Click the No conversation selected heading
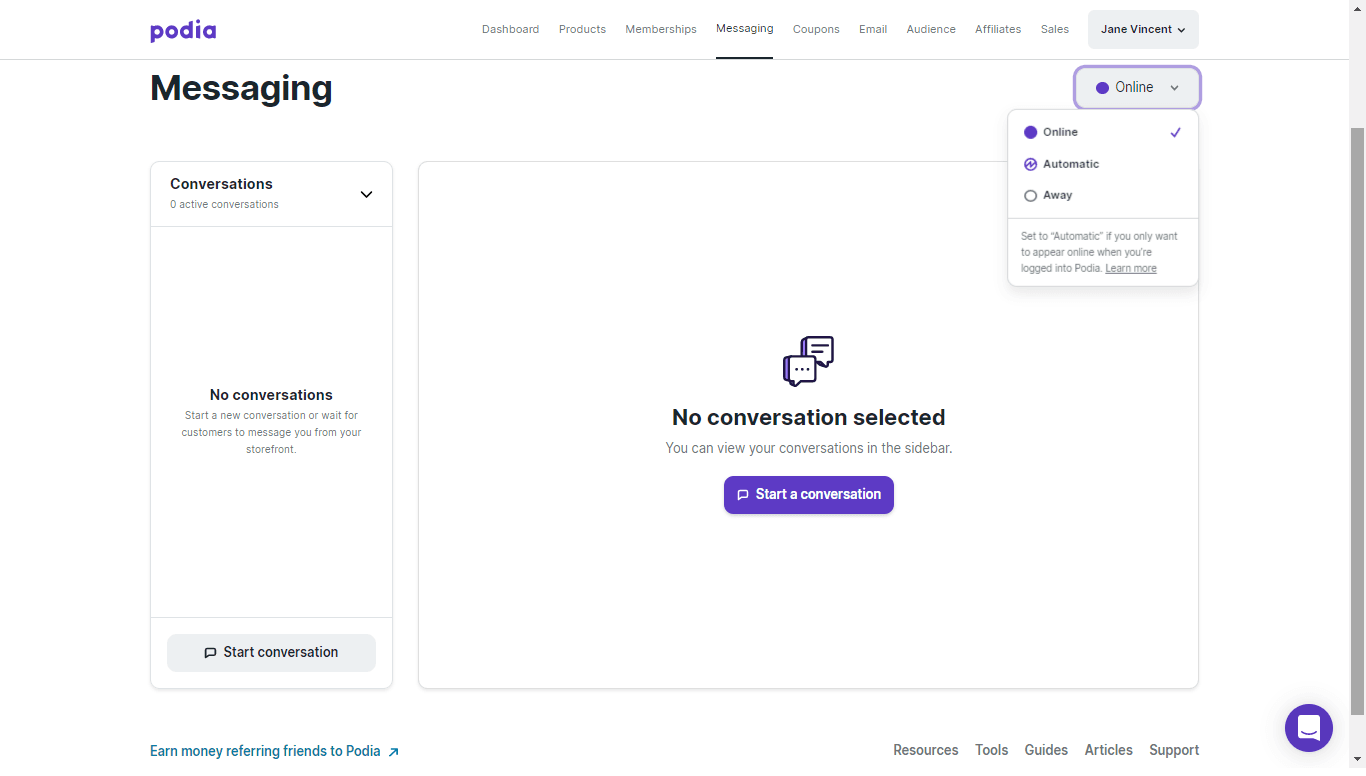The height and width of the screenshot is (776, 1366). (x=808, y=418)
